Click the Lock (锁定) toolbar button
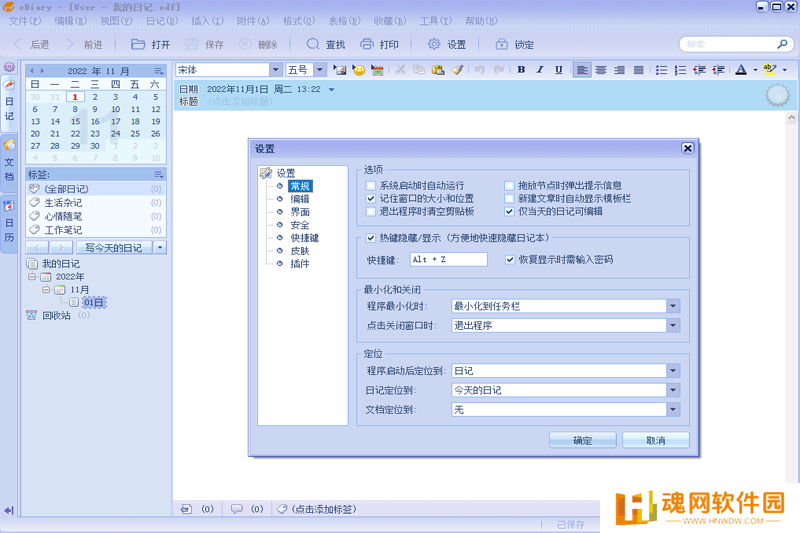 tap(514, 44)
